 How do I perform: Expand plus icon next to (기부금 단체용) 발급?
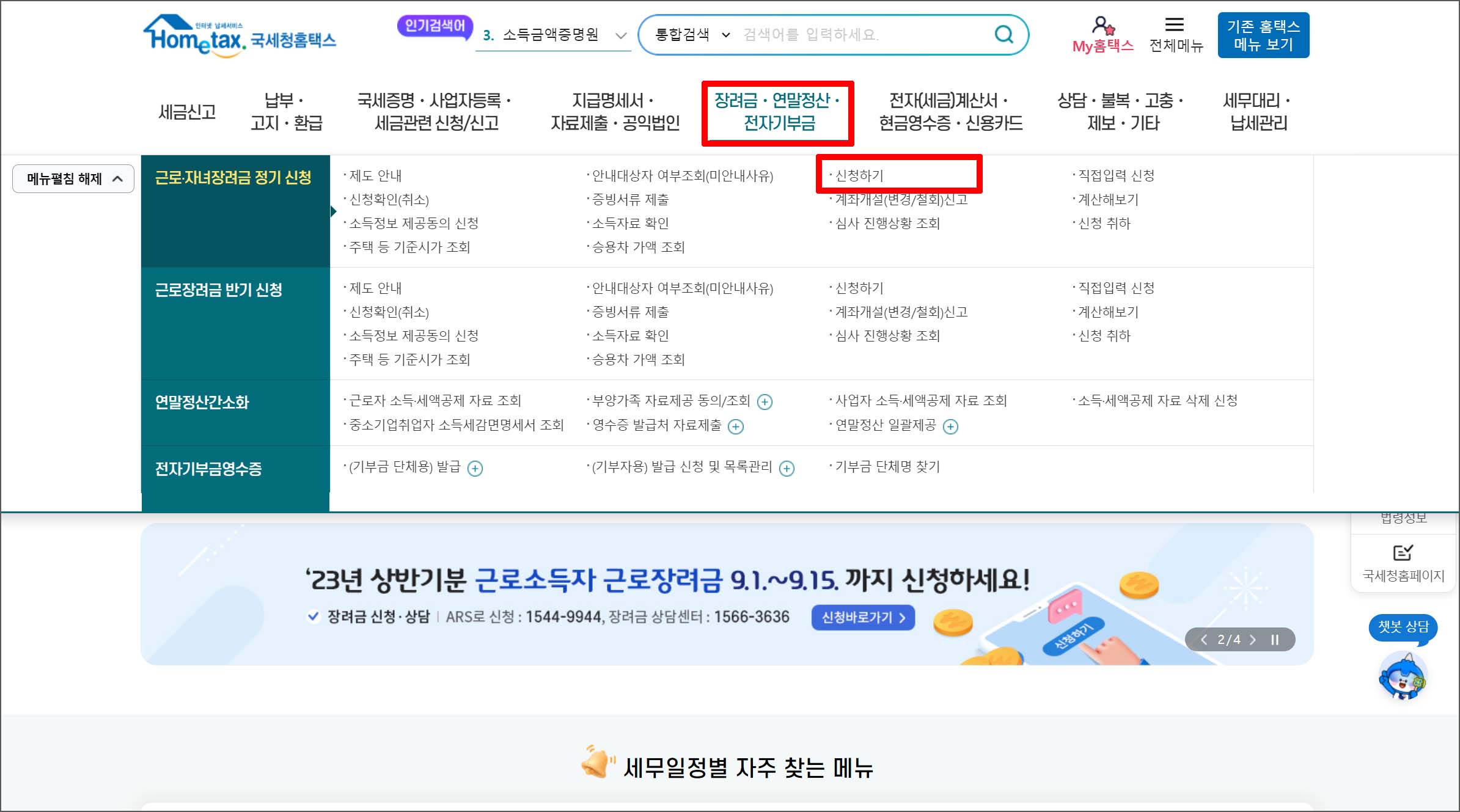[x=475, y=469]
